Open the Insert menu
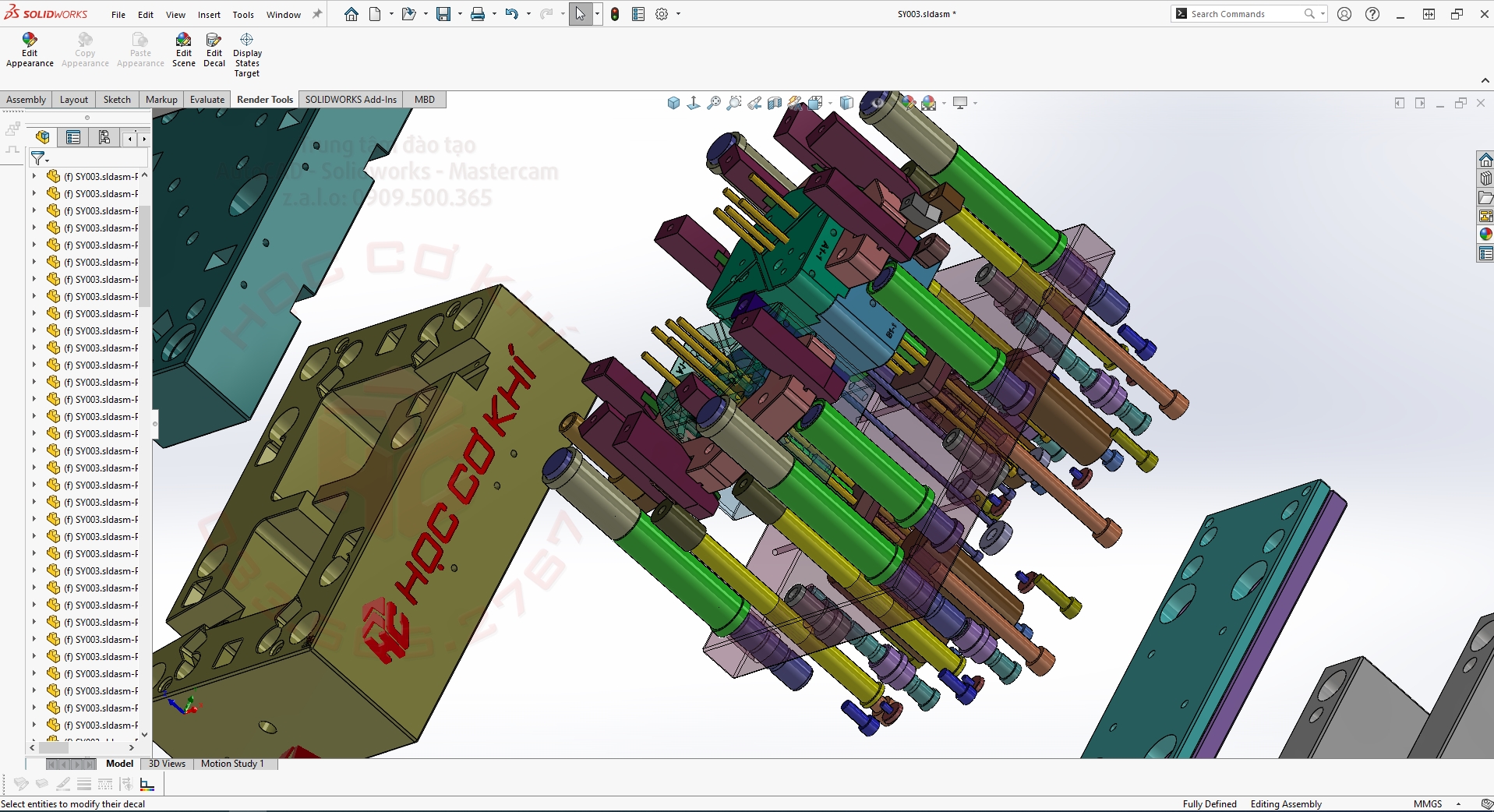The image size is (1494, 812). (x=209, y=15)
